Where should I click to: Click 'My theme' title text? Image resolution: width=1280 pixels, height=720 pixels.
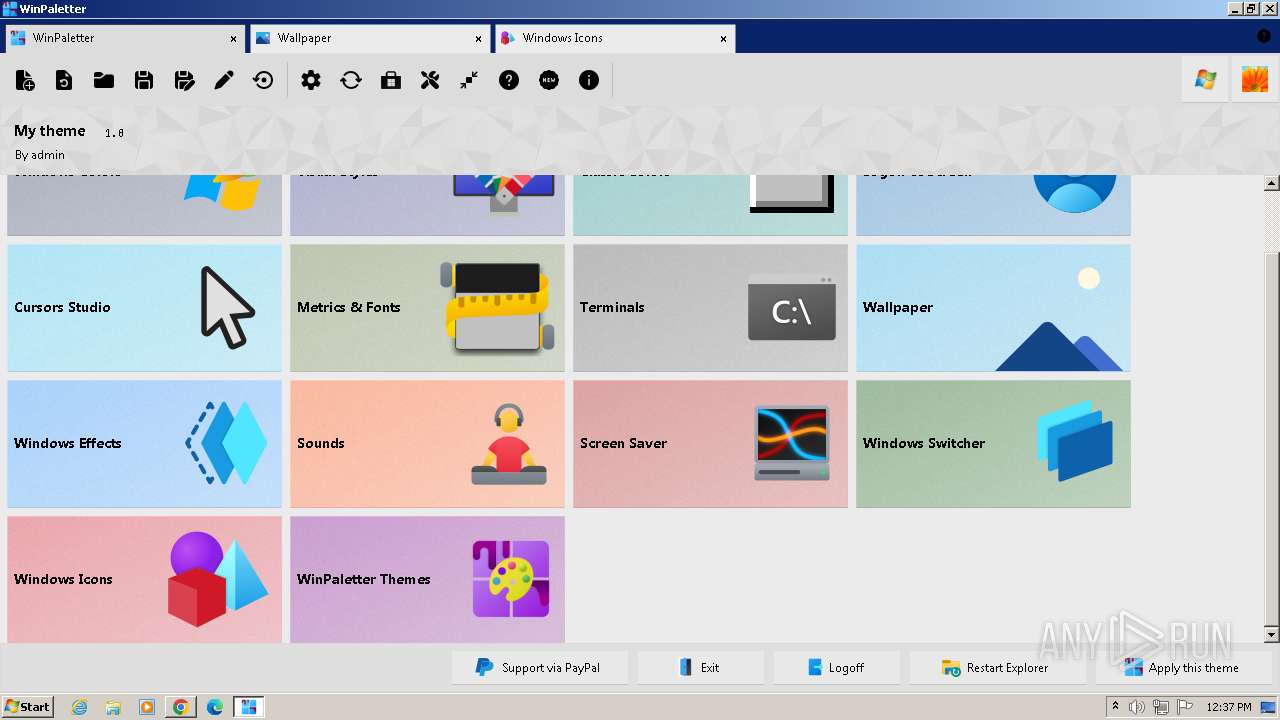click(x=50, y=131)
